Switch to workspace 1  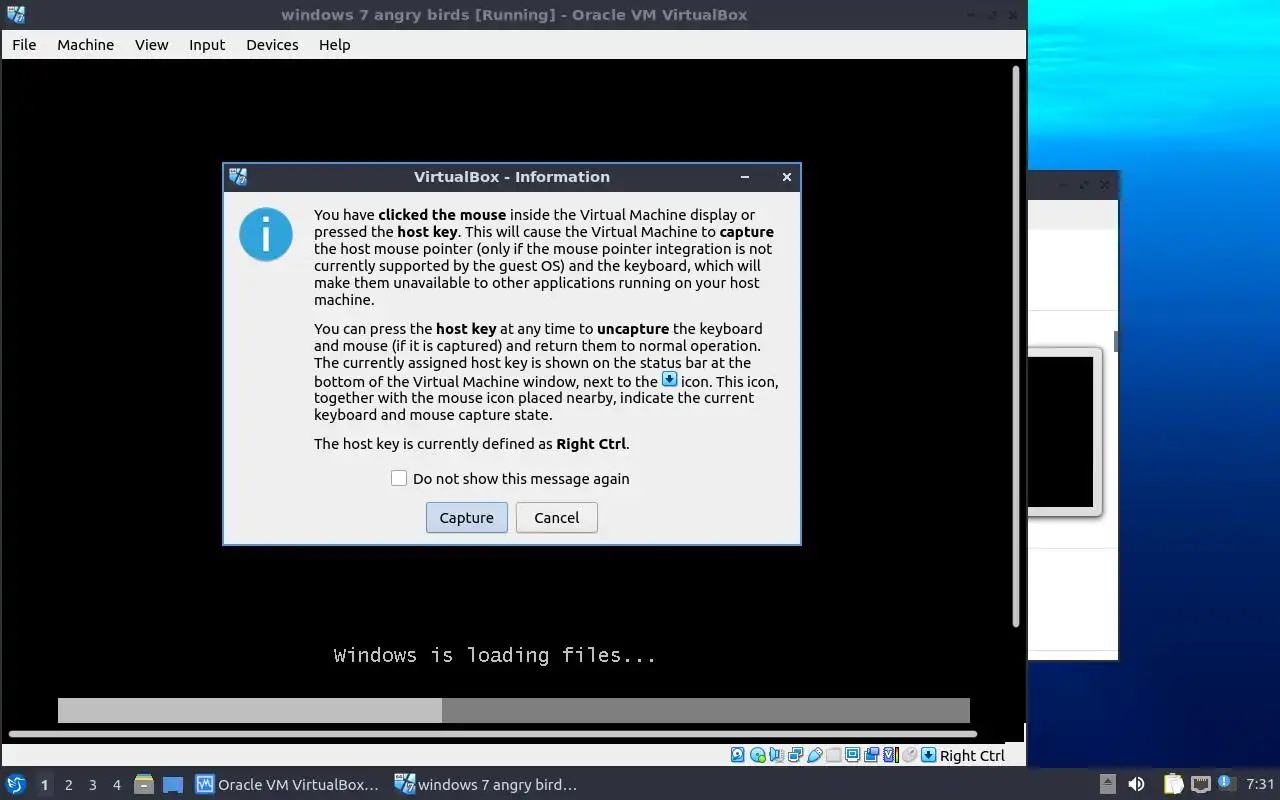coord(44,785)
